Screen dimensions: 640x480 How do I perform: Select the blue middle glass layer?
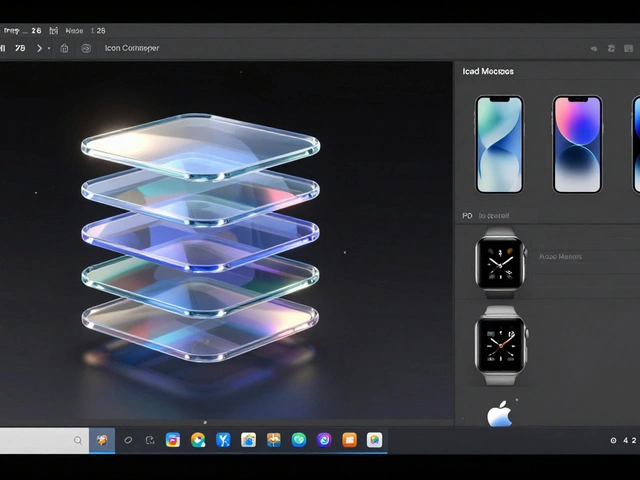[200, 239]
